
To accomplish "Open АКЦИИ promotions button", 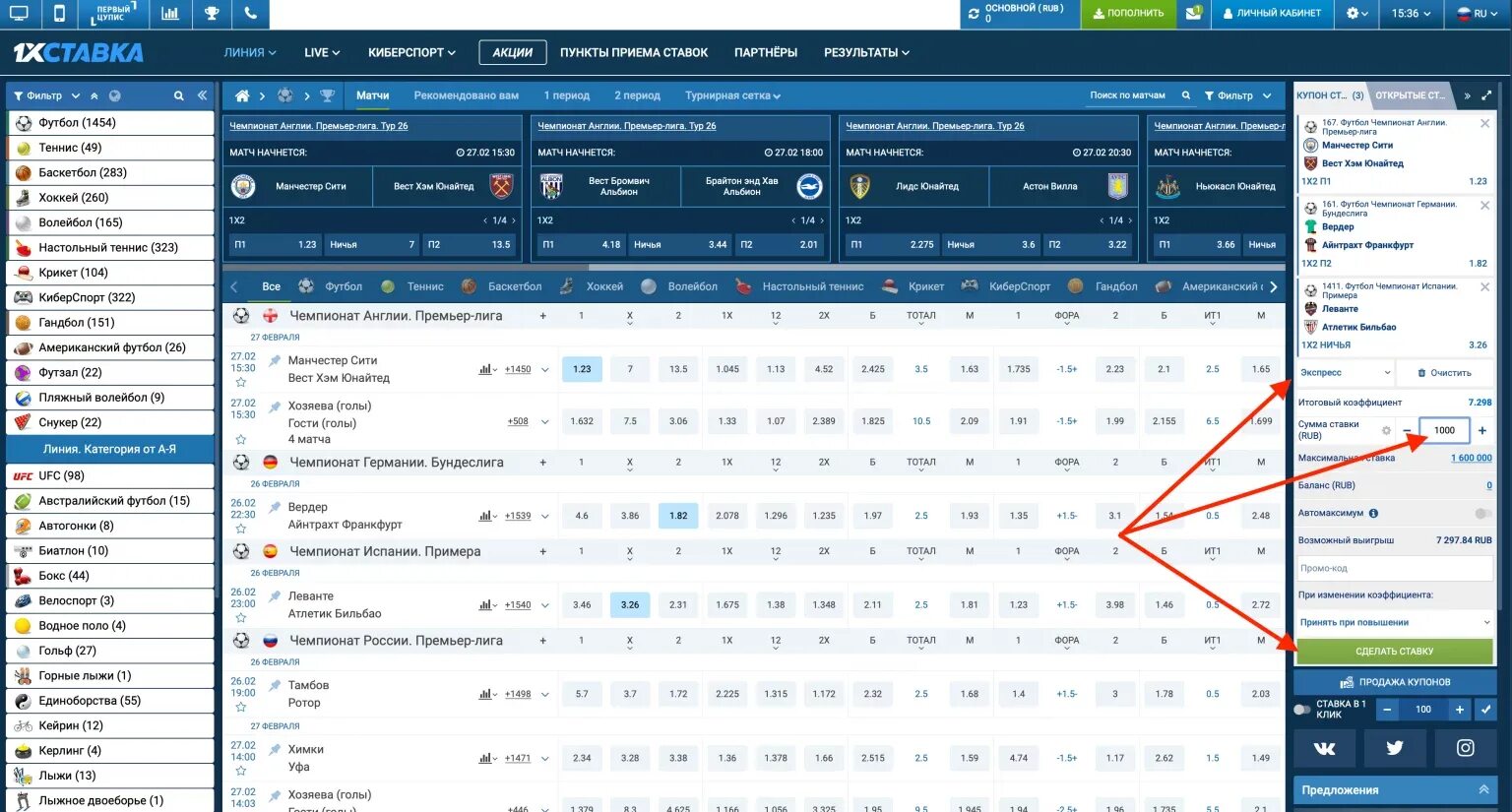I will (x=512, y=52).
